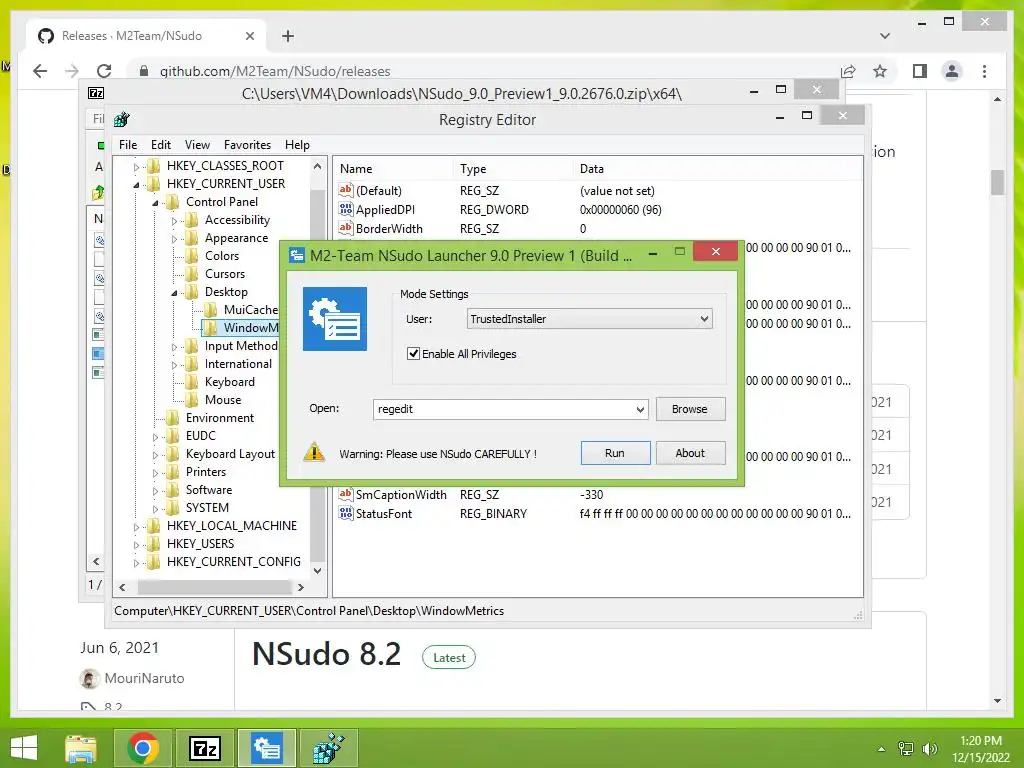Click the 7-Zip window title bar icon
Image resolution: width=1024 pixels, height=768 pixels.
point(96,93)
